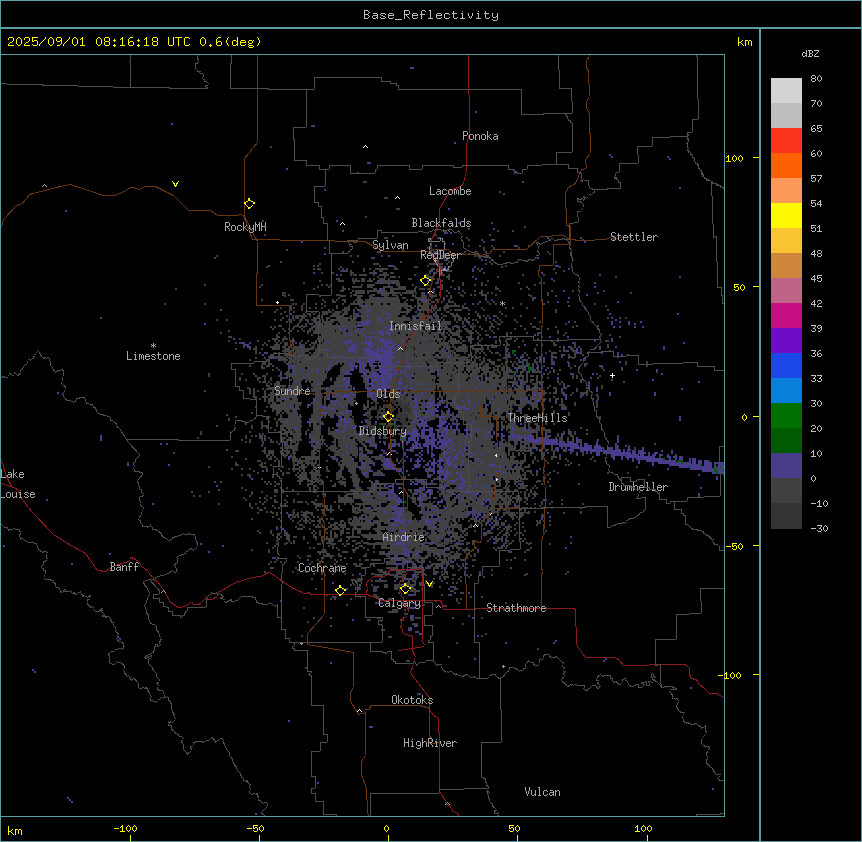Click the Ponoka city label
Viewport: 862px width, 842px height.
[x=480, y=136]
